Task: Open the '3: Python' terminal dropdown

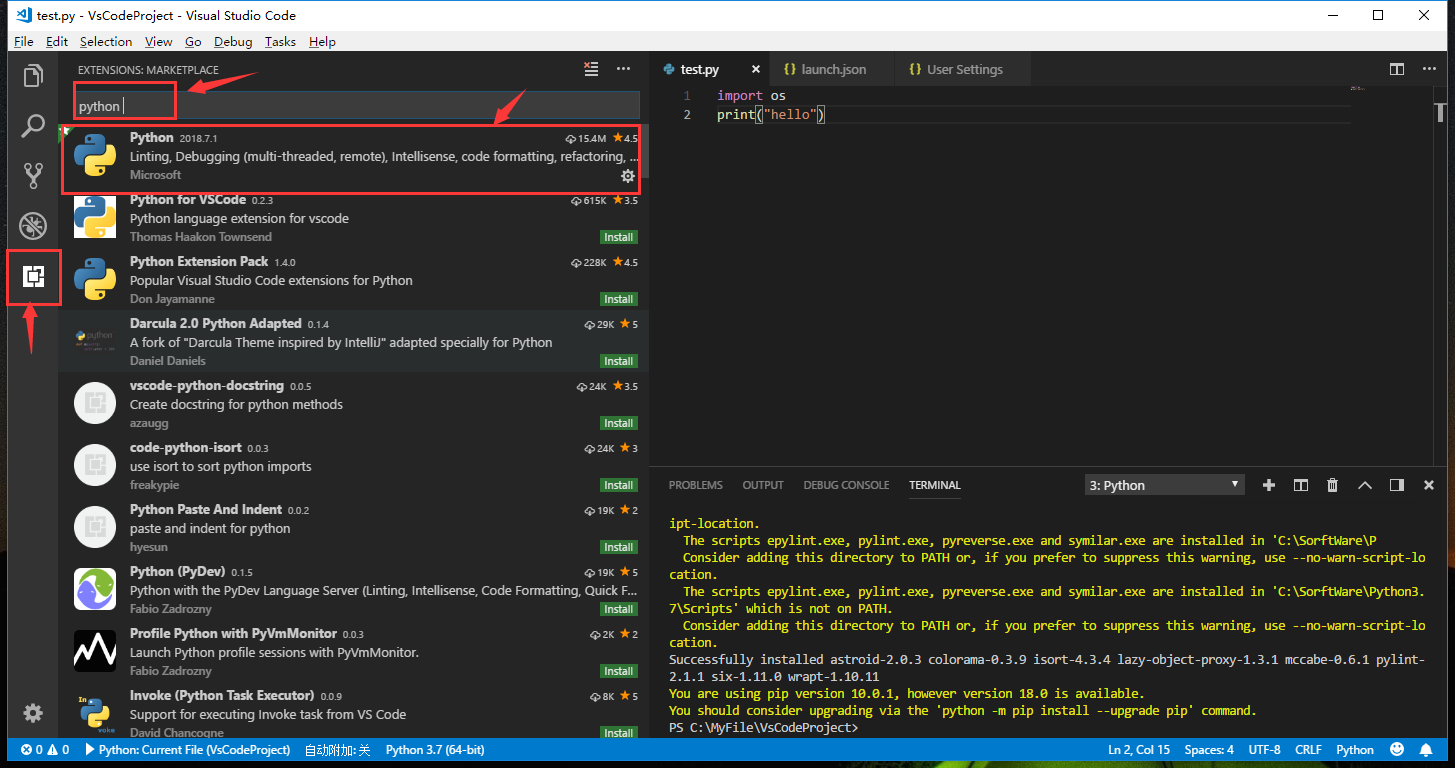Action: click(1163, 485)
